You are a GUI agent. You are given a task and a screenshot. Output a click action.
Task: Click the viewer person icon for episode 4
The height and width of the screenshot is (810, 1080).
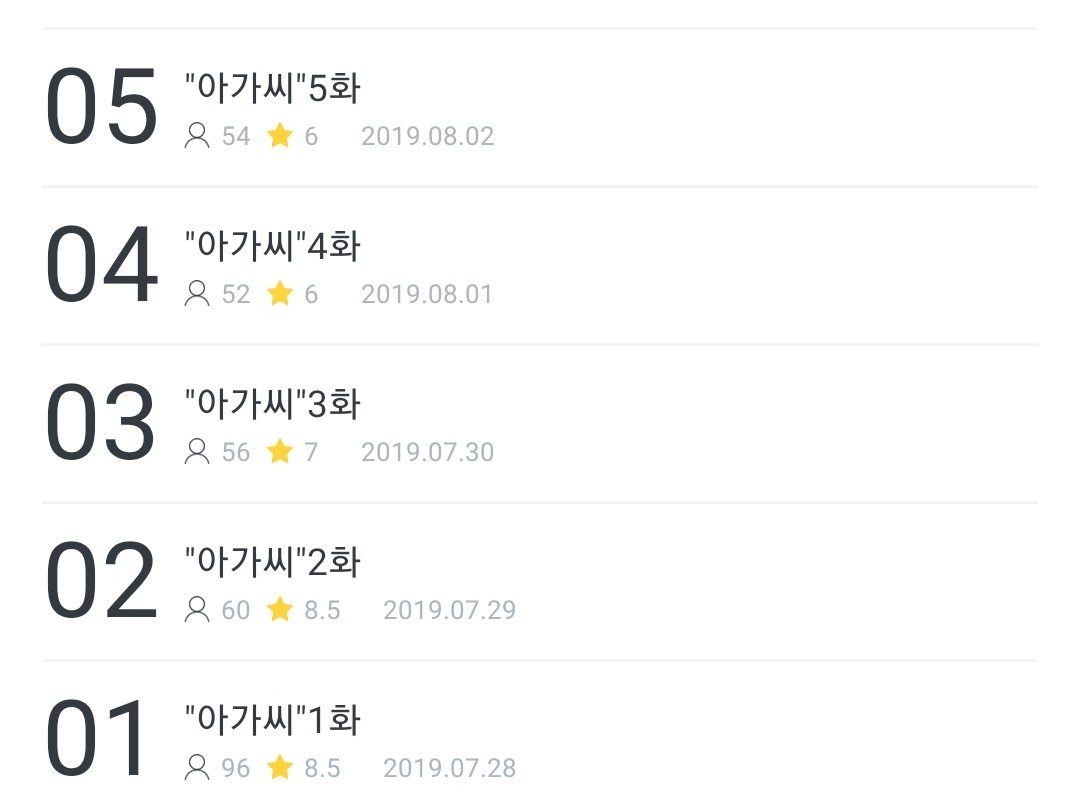pos(197,294)
